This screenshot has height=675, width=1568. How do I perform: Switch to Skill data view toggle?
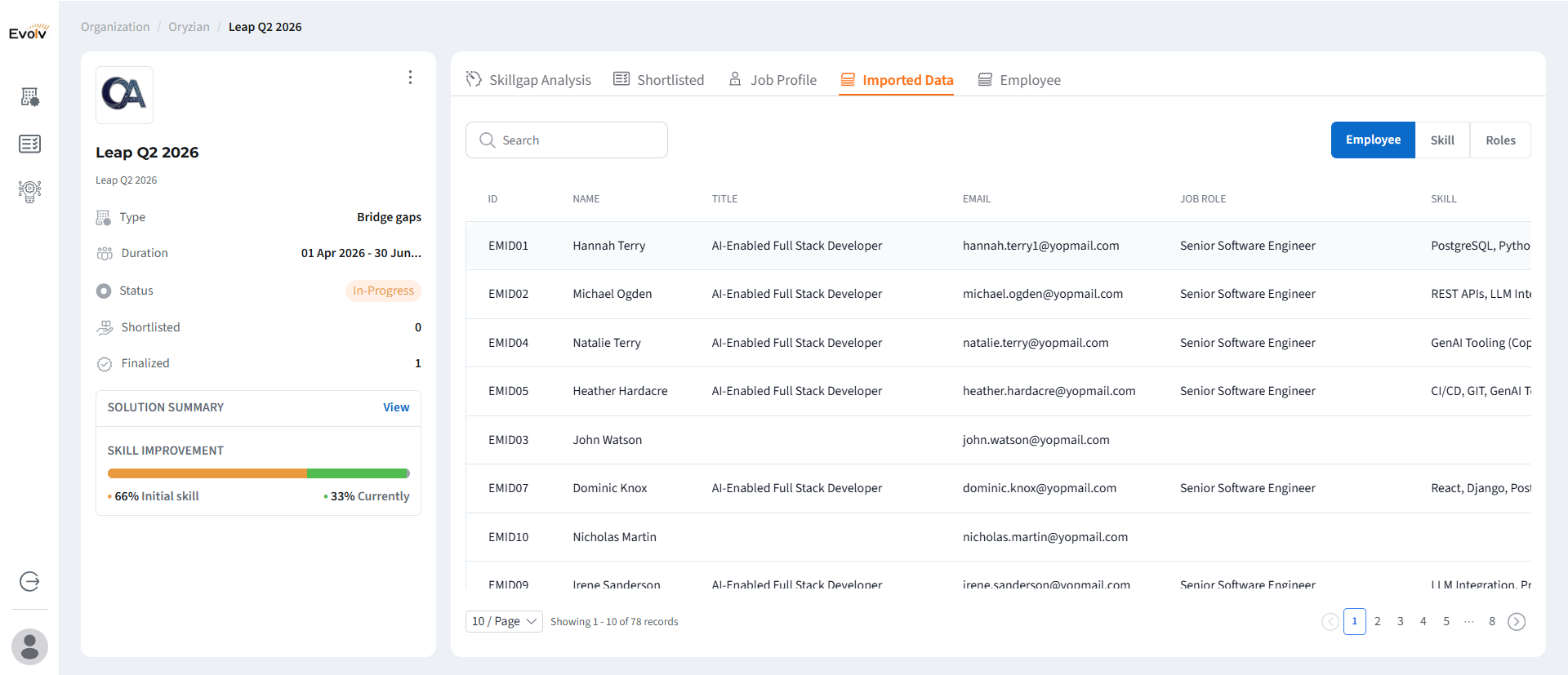[1442, 140]
